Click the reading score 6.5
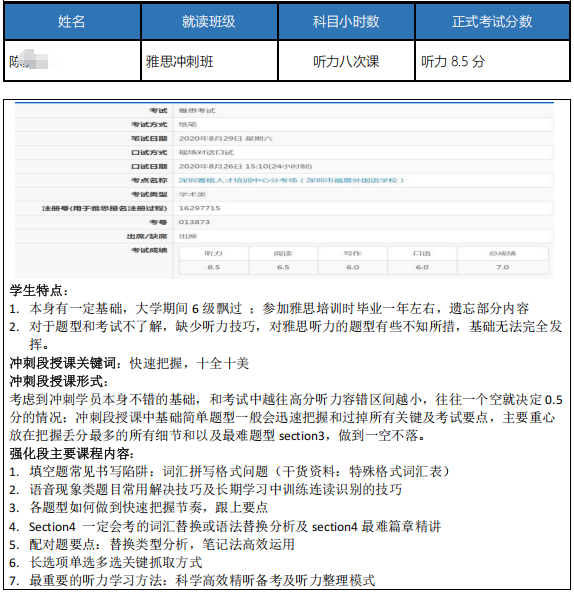 (283, 267)
